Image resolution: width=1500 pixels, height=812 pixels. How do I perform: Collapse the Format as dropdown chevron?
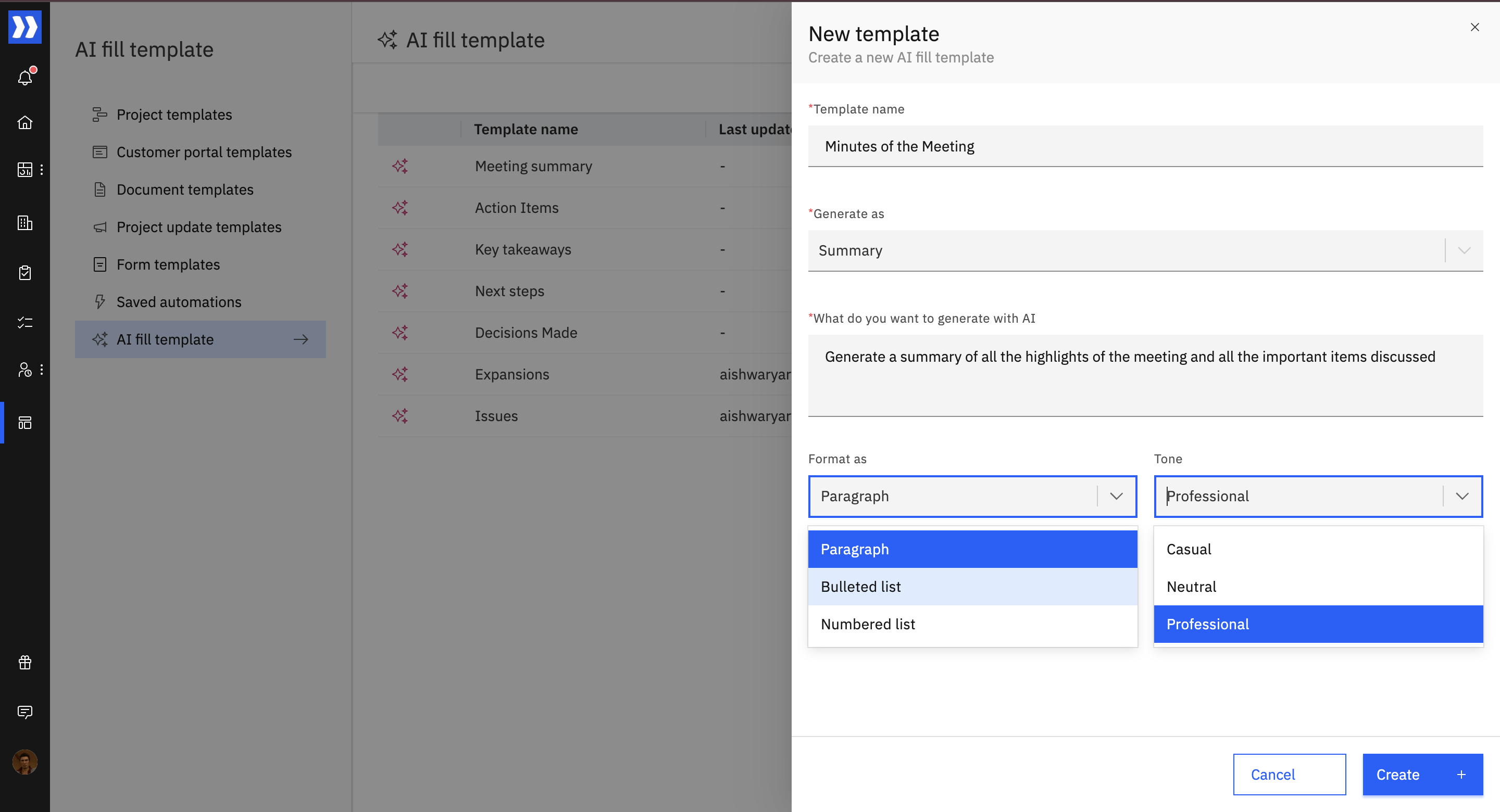1116,496
